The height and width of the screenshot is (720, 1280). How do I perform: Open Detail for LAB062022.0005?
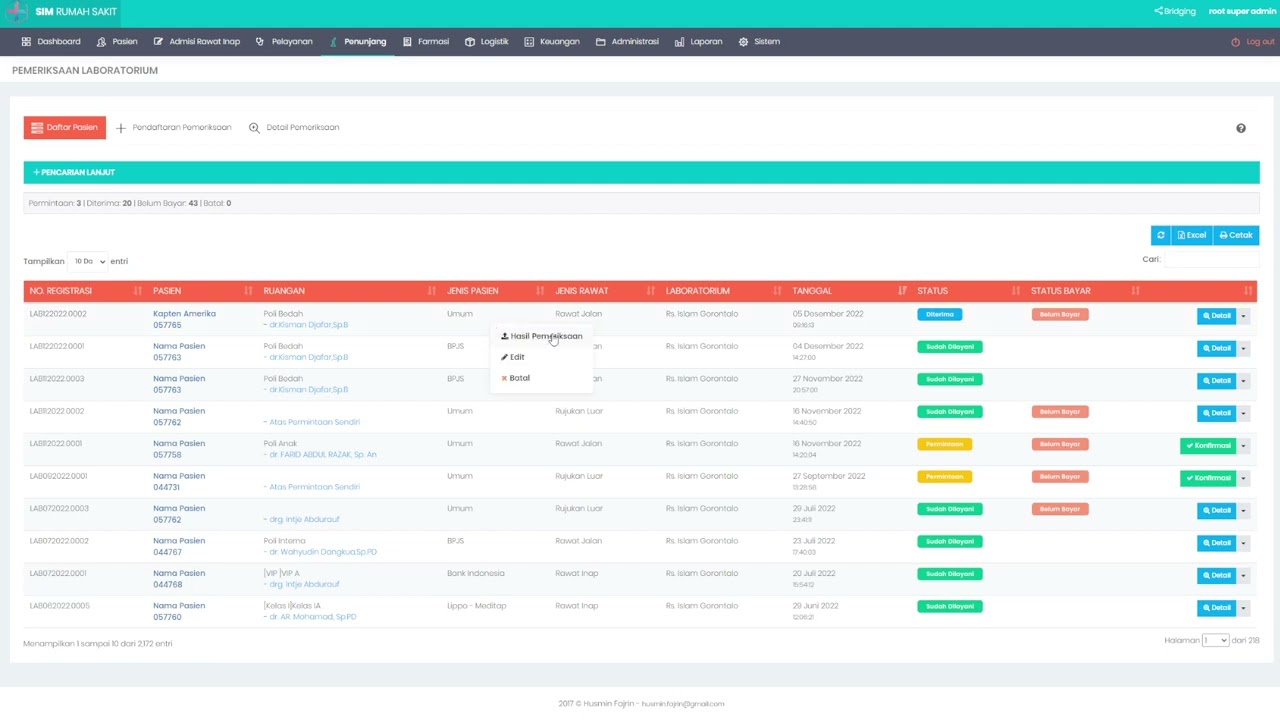coord(1217,608)
